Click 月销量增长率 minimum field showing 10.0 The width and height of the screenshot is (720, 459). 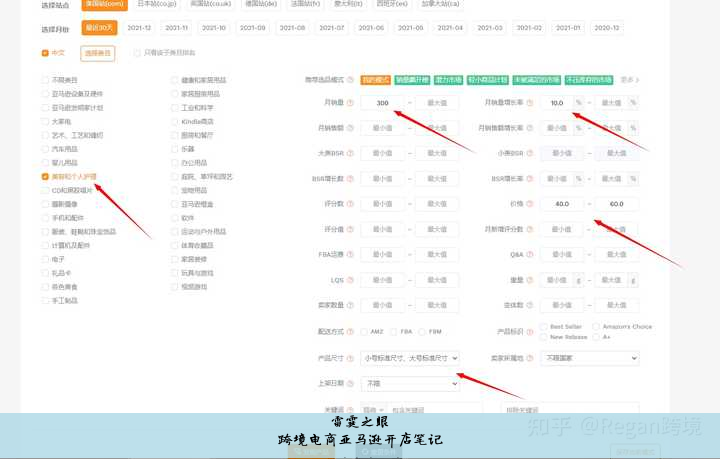pos(557,103)
